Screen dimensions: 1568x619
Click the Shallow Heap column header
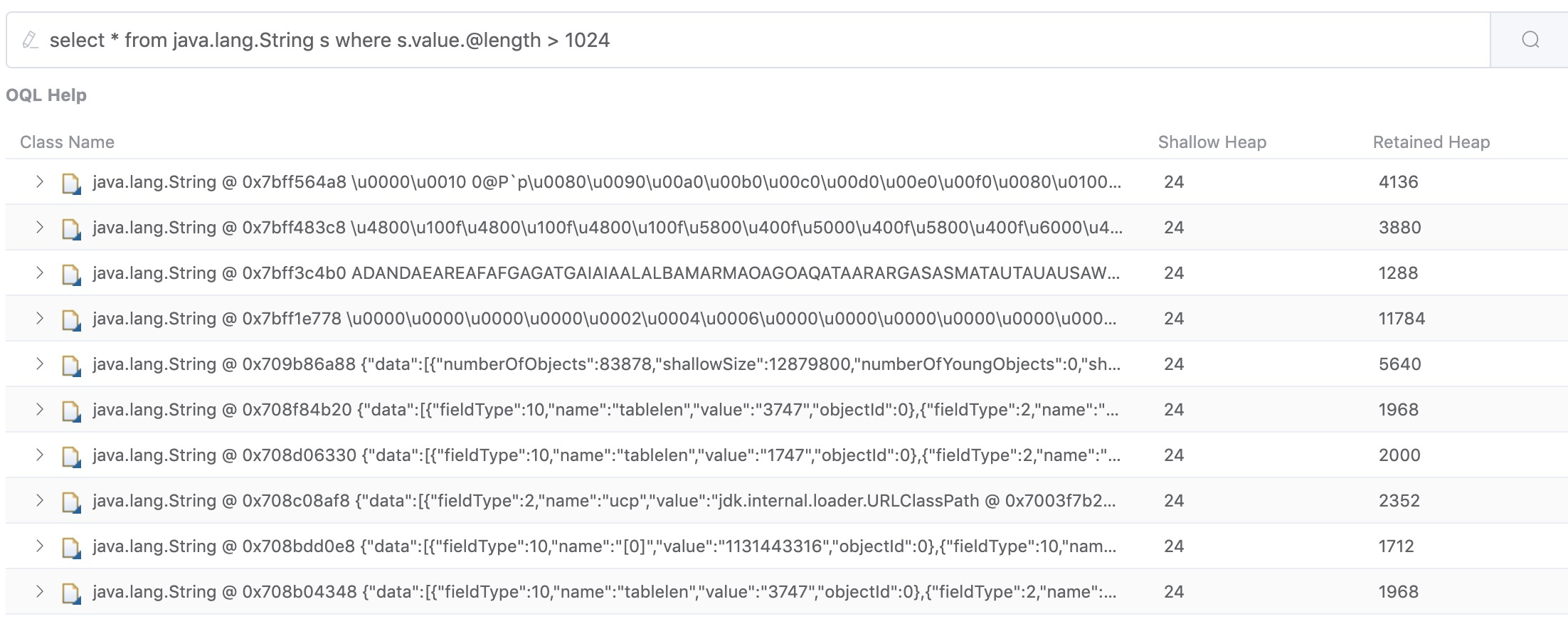coord(1212,142)
